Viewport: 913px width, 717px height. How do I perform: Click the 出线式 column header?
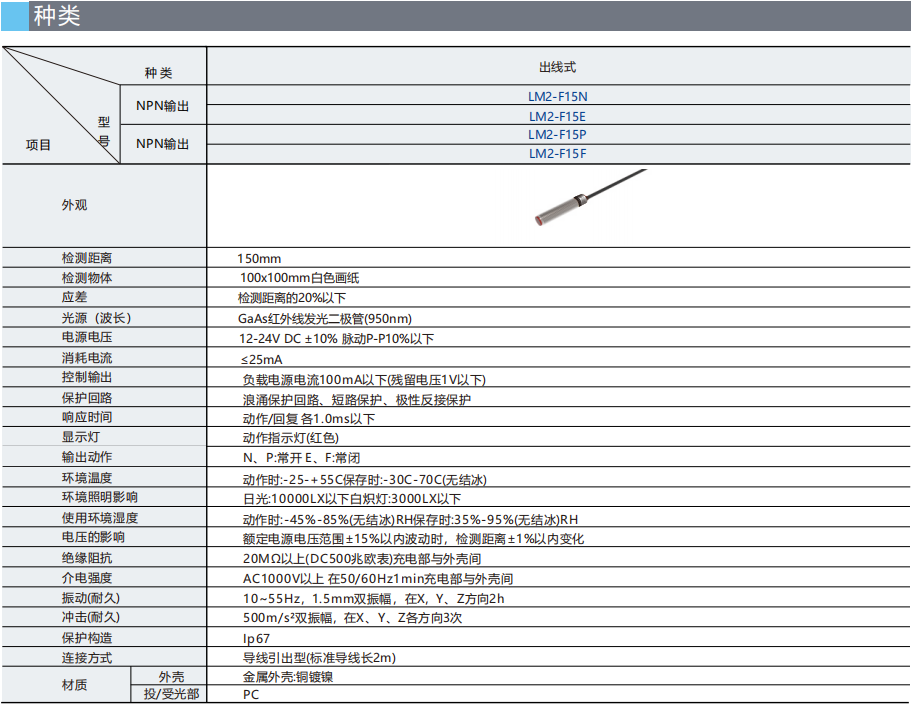[x=558, y=68]
